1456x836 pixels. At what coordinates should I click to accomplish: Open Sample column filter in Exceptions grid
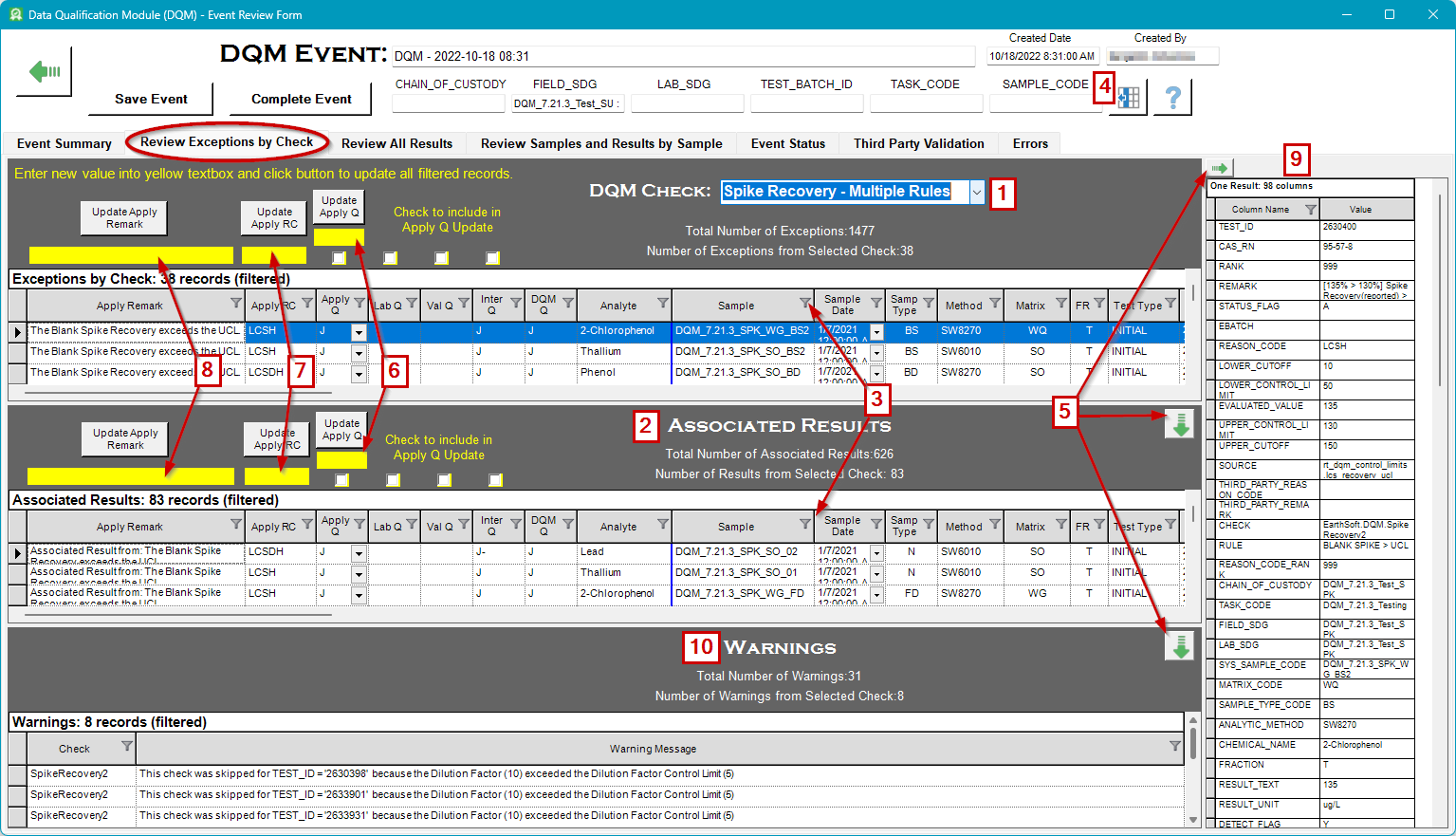point(805,304)
